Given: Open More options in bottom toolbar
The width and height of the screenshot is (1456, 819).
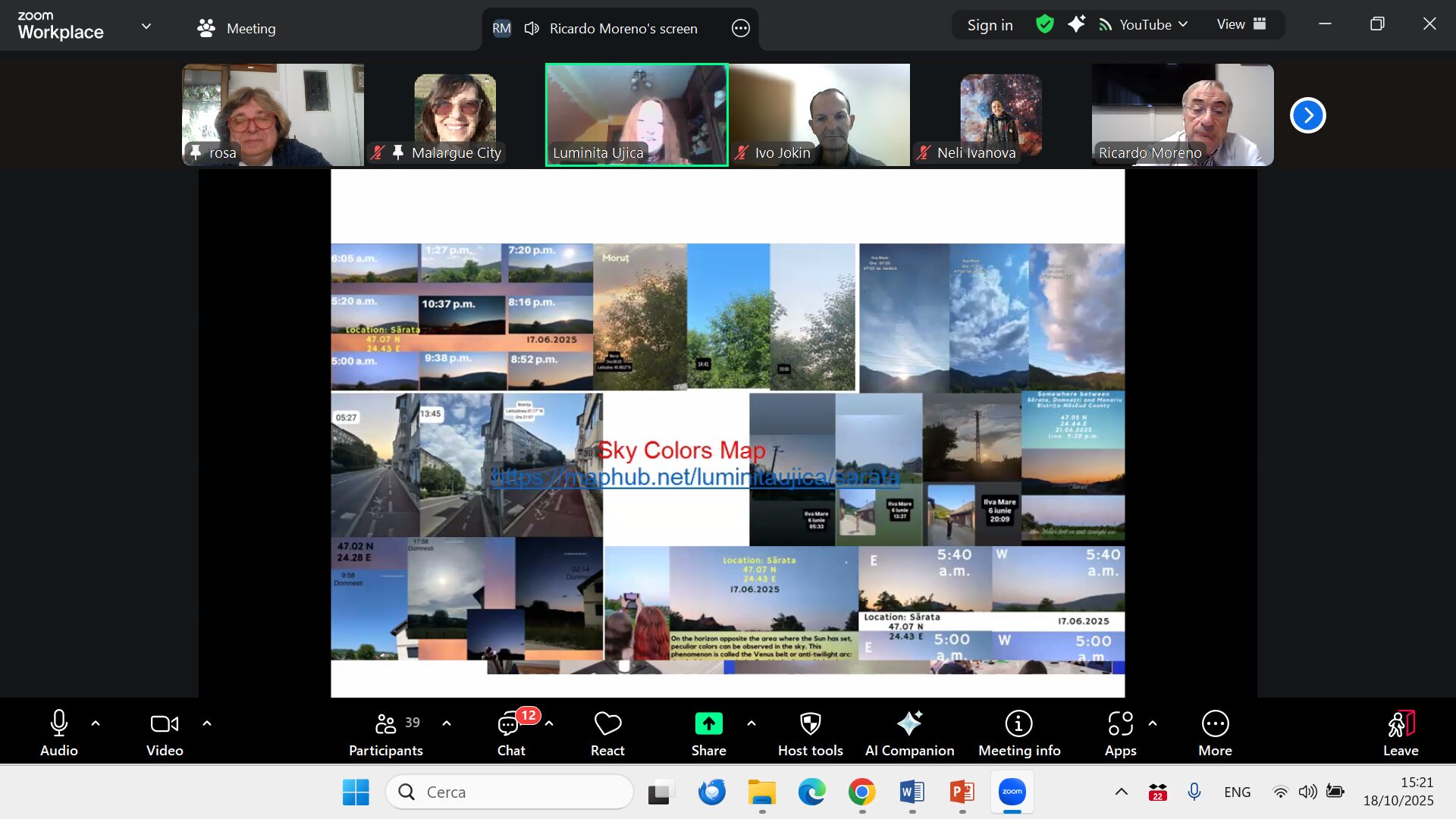Looking at the screenshot, I should pyautogui.click(x=1215, y=733).
